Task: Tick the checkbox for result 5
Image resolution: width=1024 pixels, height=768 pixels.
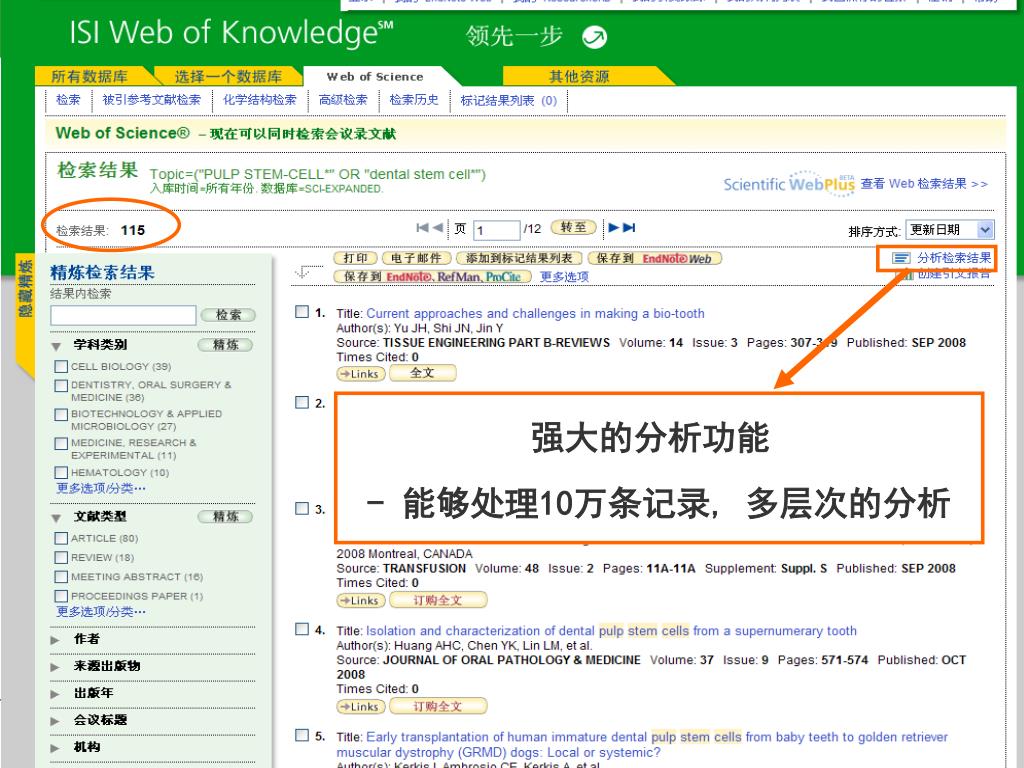Action: (302, 735)
